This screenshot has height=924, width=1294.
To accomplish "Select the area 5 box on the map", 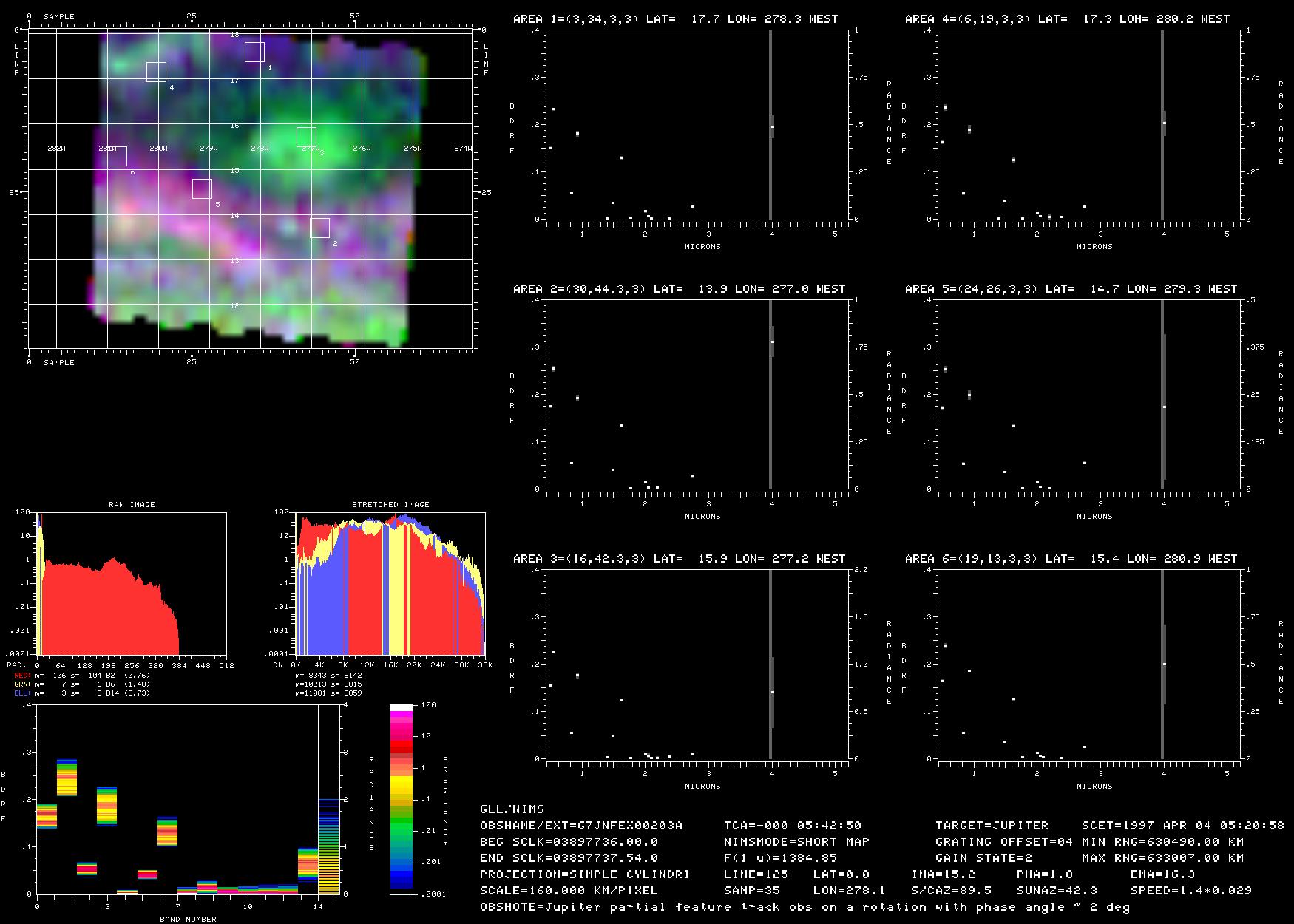I will tap(202, 188).
